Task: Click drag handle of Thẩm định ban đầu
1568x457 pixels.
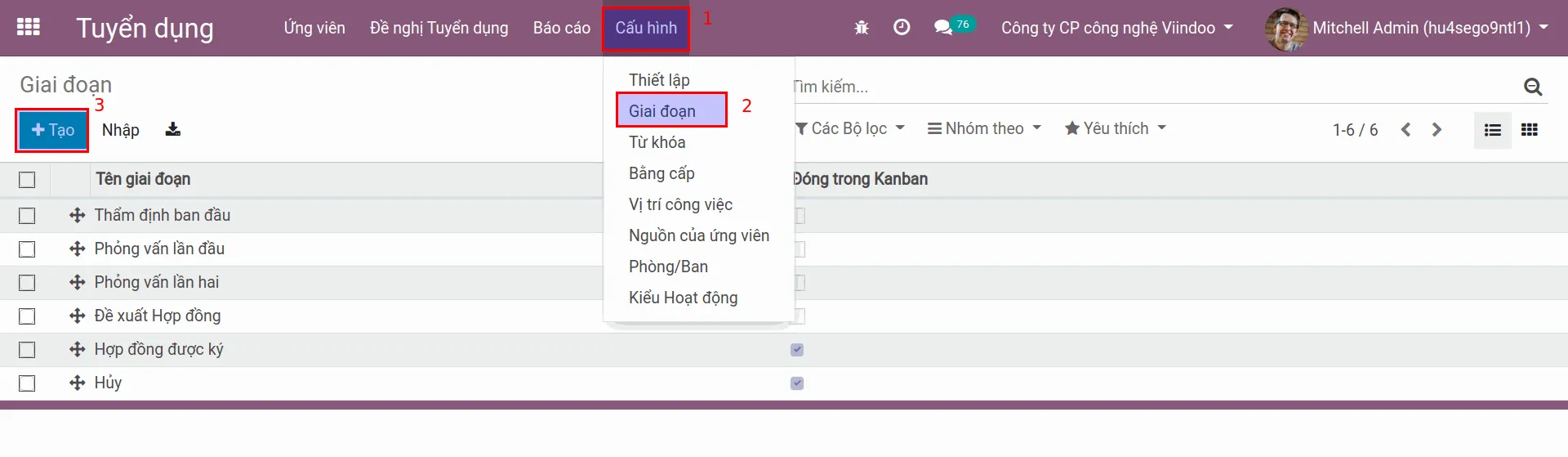Action: [78, 215]
